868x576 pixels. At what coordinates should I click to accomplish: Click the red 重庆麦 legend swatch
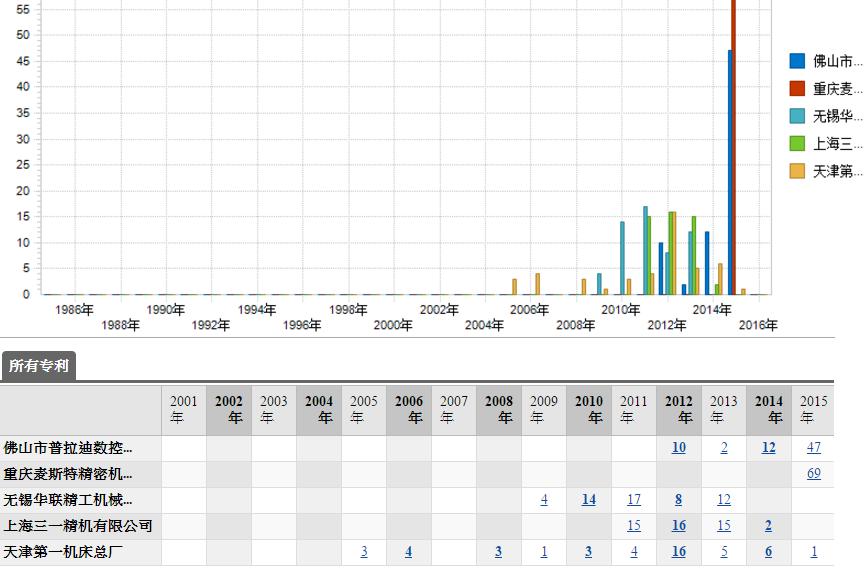(797, 89)
